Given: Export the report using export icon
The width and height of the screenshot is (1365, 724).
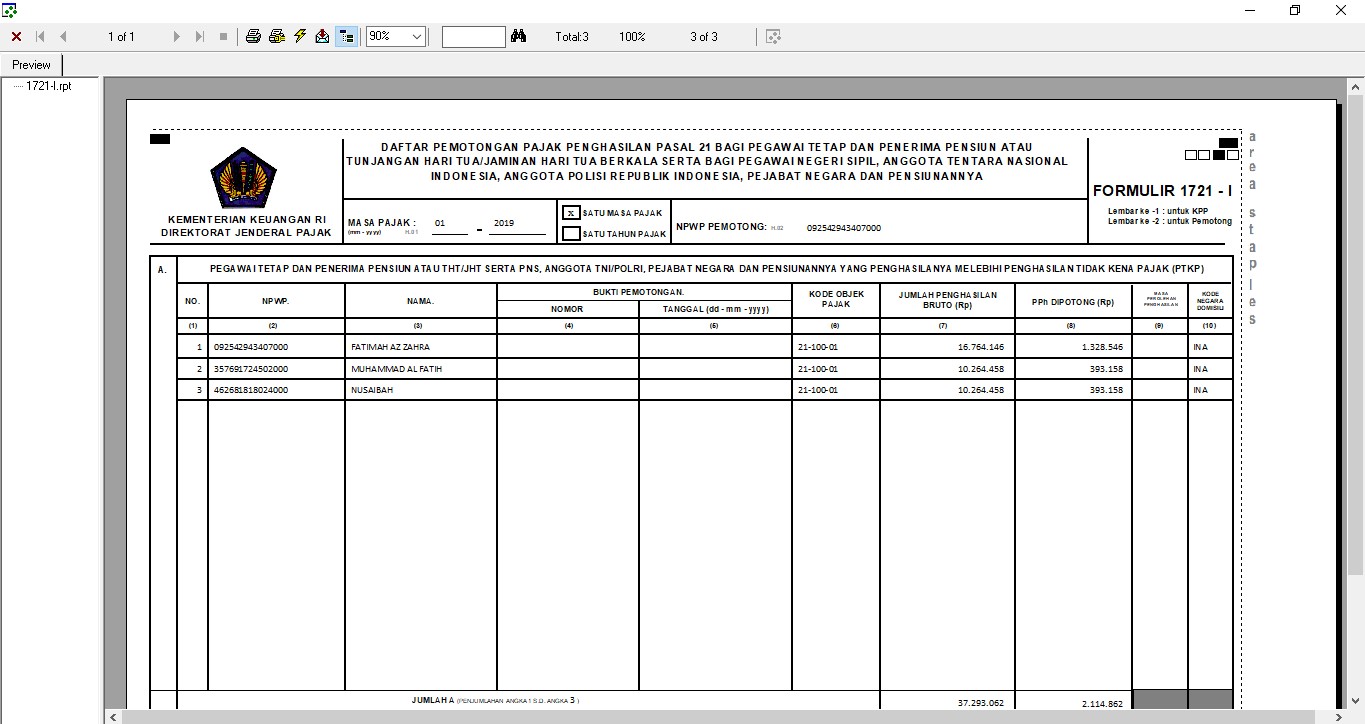Looking at the screenshot, I should point(322,37).
